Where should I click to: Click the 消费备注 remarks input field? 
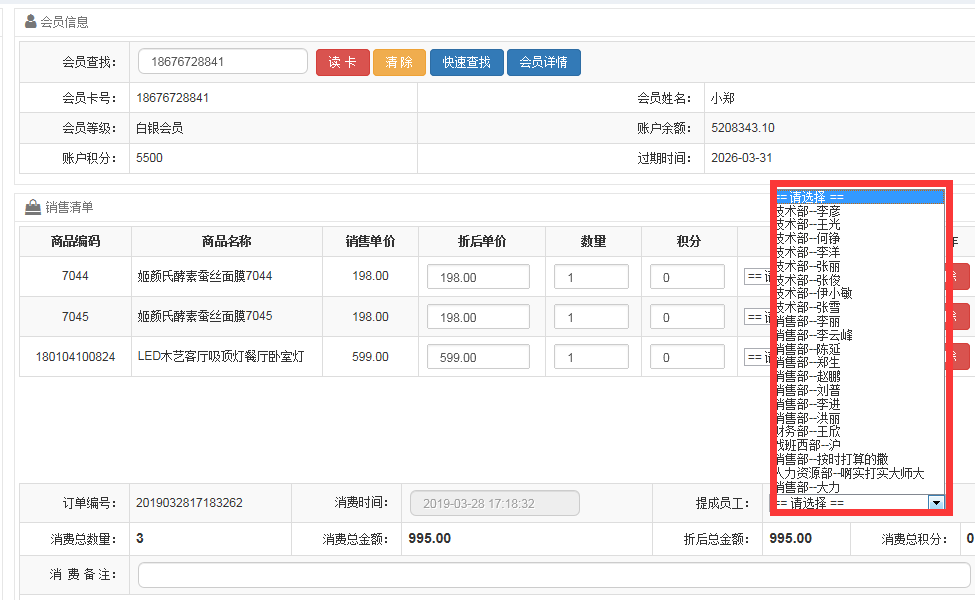pyautogui.click(x=553, y=576)
